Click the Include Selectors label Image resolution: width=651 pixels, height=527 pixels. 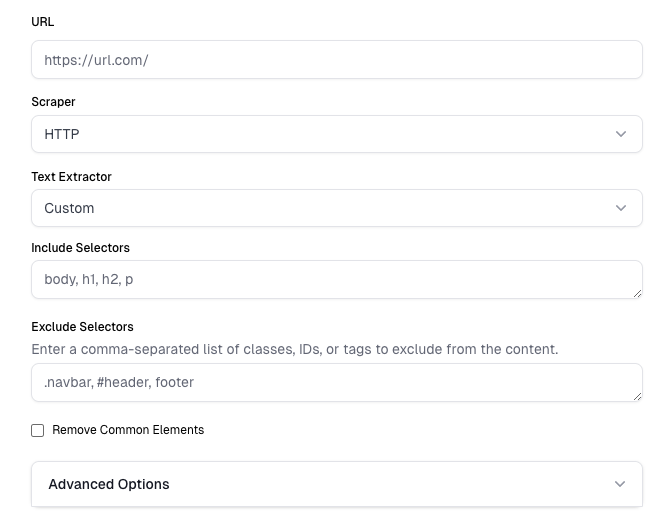coord(80,247)
